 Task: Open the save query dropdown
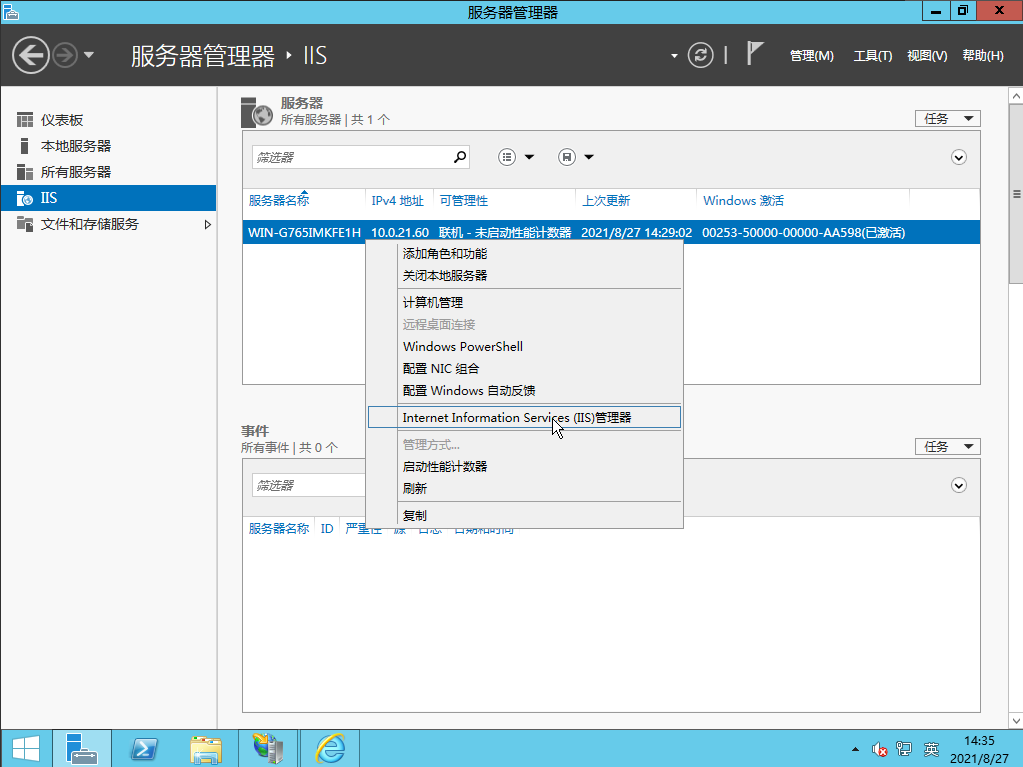click(576, 157)
